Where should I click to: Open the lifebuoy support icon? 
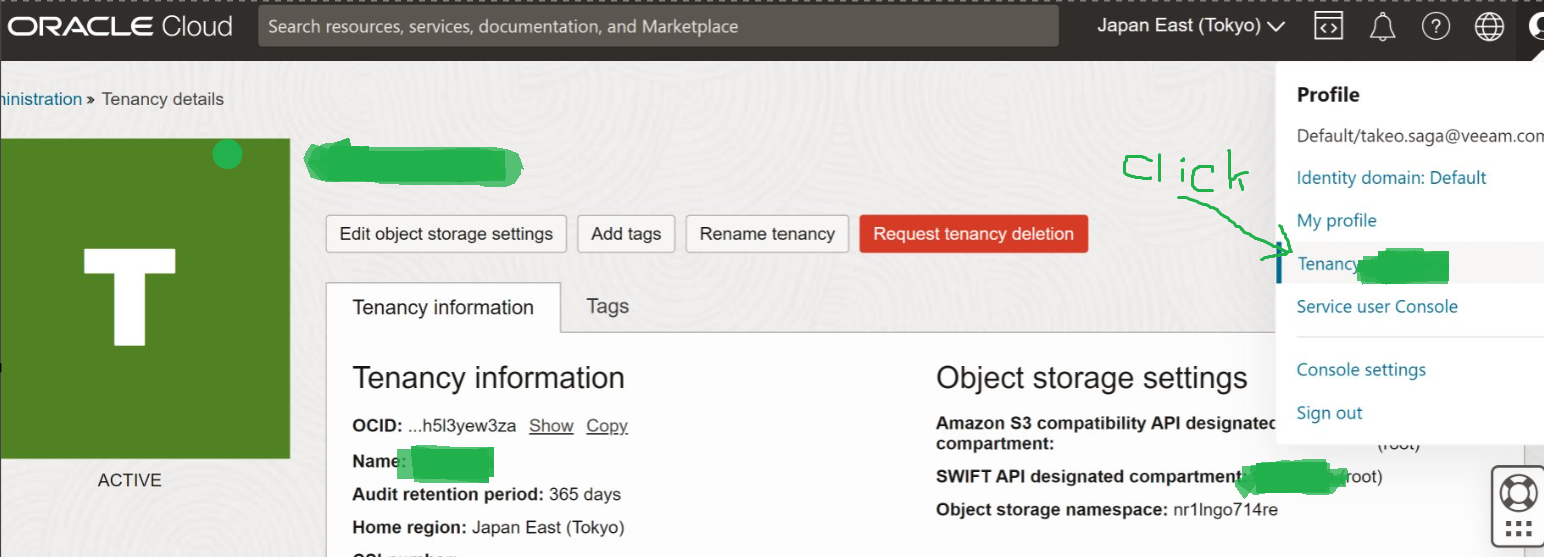tap(1518, 492)
